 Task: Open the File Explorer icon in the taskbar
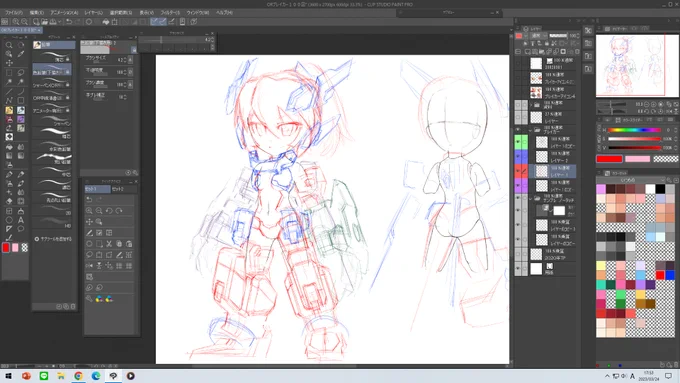tap(61, 376)
